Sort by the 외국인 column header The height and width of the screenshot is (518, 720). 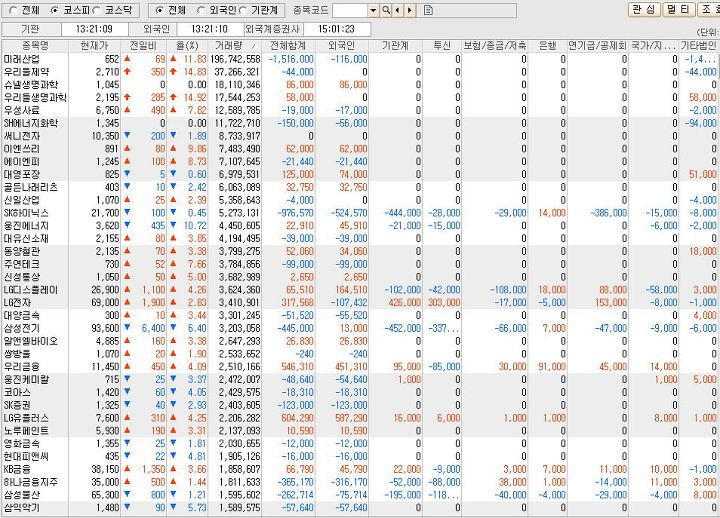coord(342,45)
